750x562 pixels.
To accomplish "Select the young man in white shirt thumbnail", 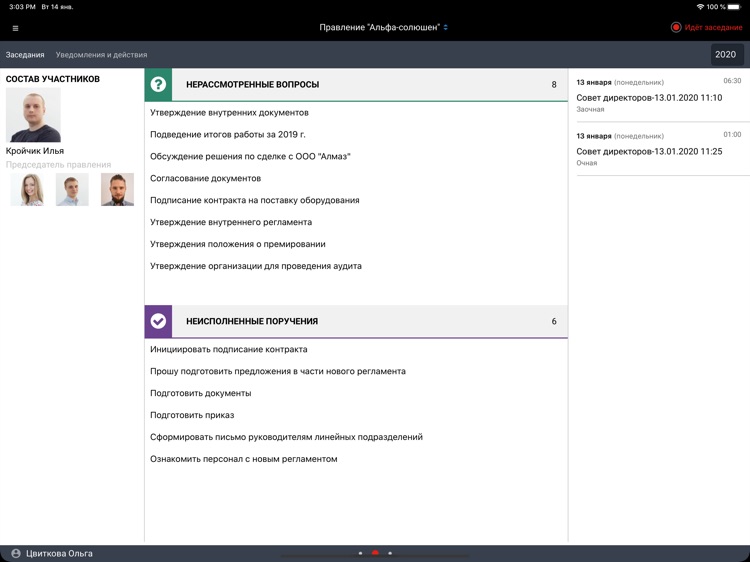I will [x=72, y=189].
